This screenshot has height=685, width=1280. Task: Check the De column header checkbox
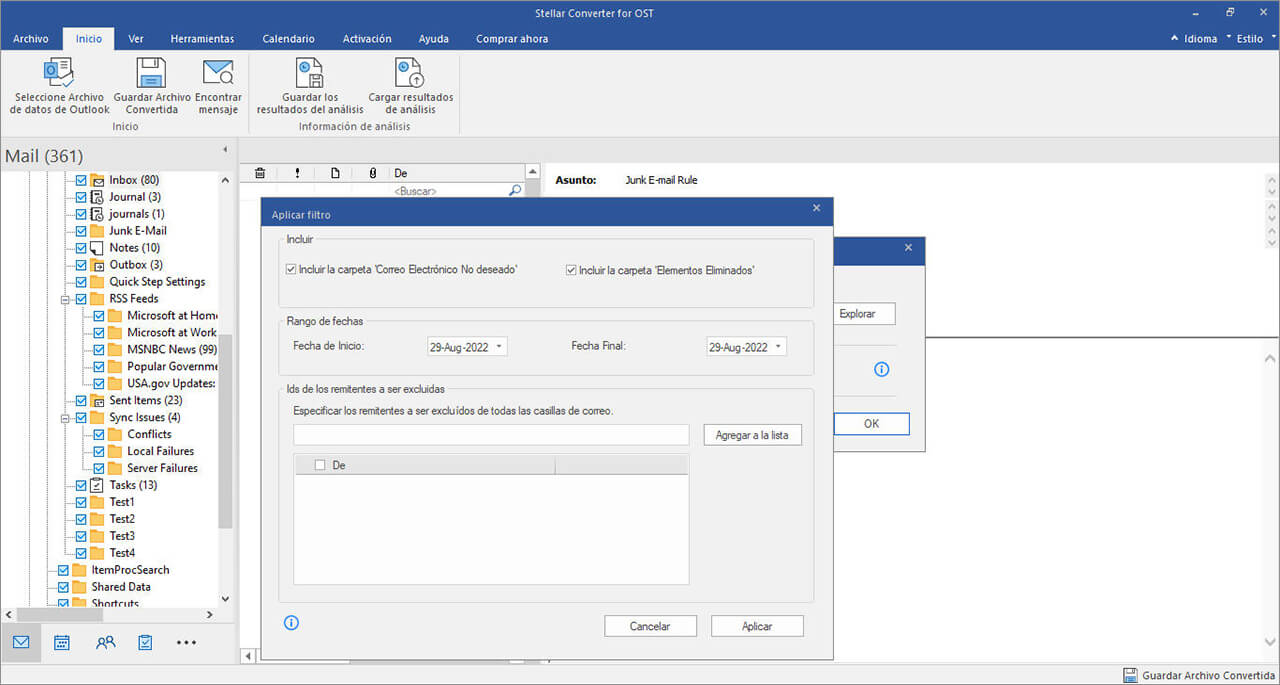coord(320,465)
